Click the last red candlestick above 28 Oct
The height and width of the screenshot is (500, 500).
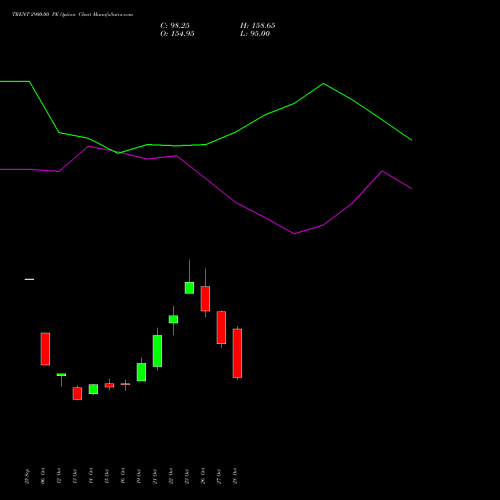click(237, 353)
